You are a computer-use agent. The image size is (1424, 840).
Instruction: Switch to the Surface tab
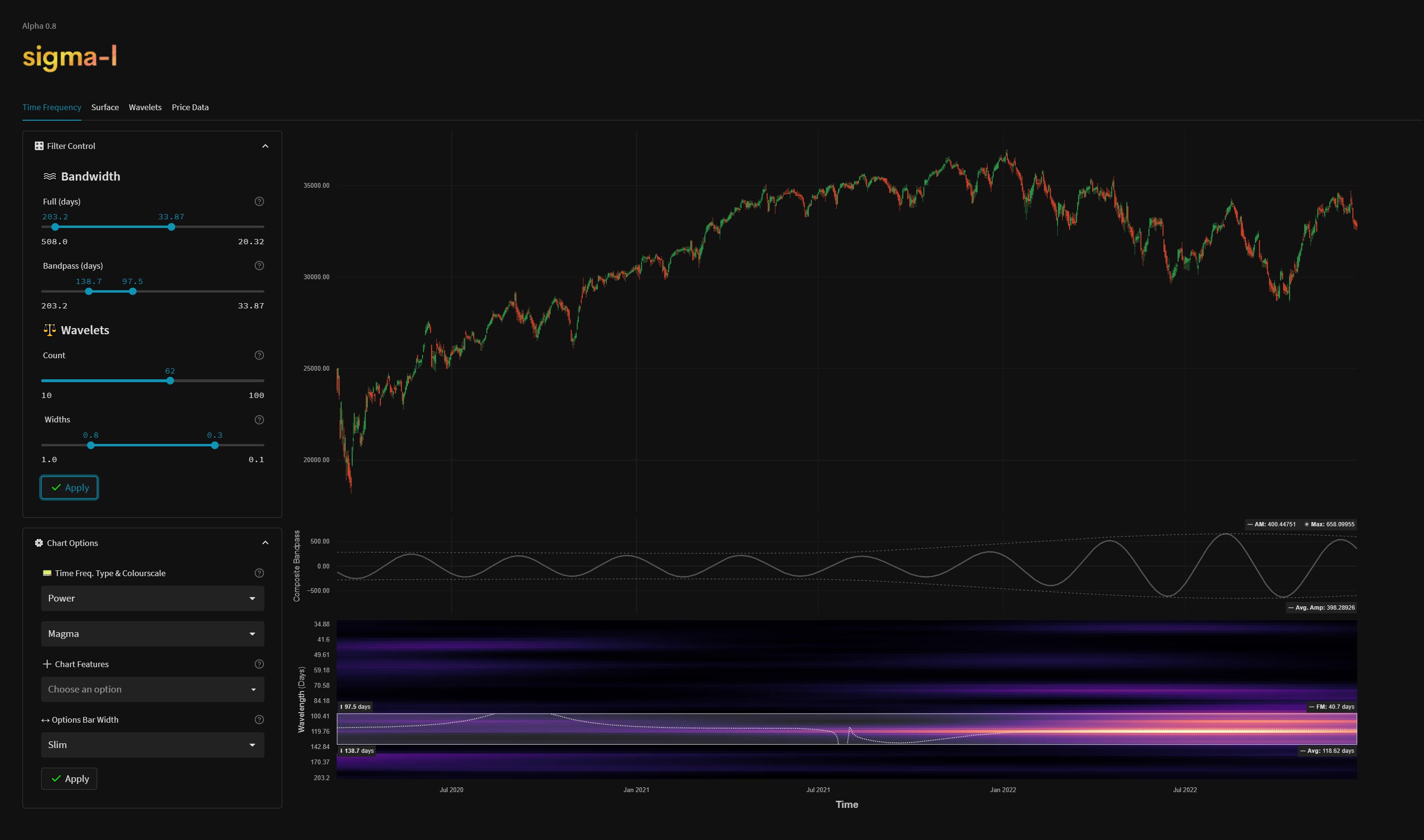coord(105,107)
